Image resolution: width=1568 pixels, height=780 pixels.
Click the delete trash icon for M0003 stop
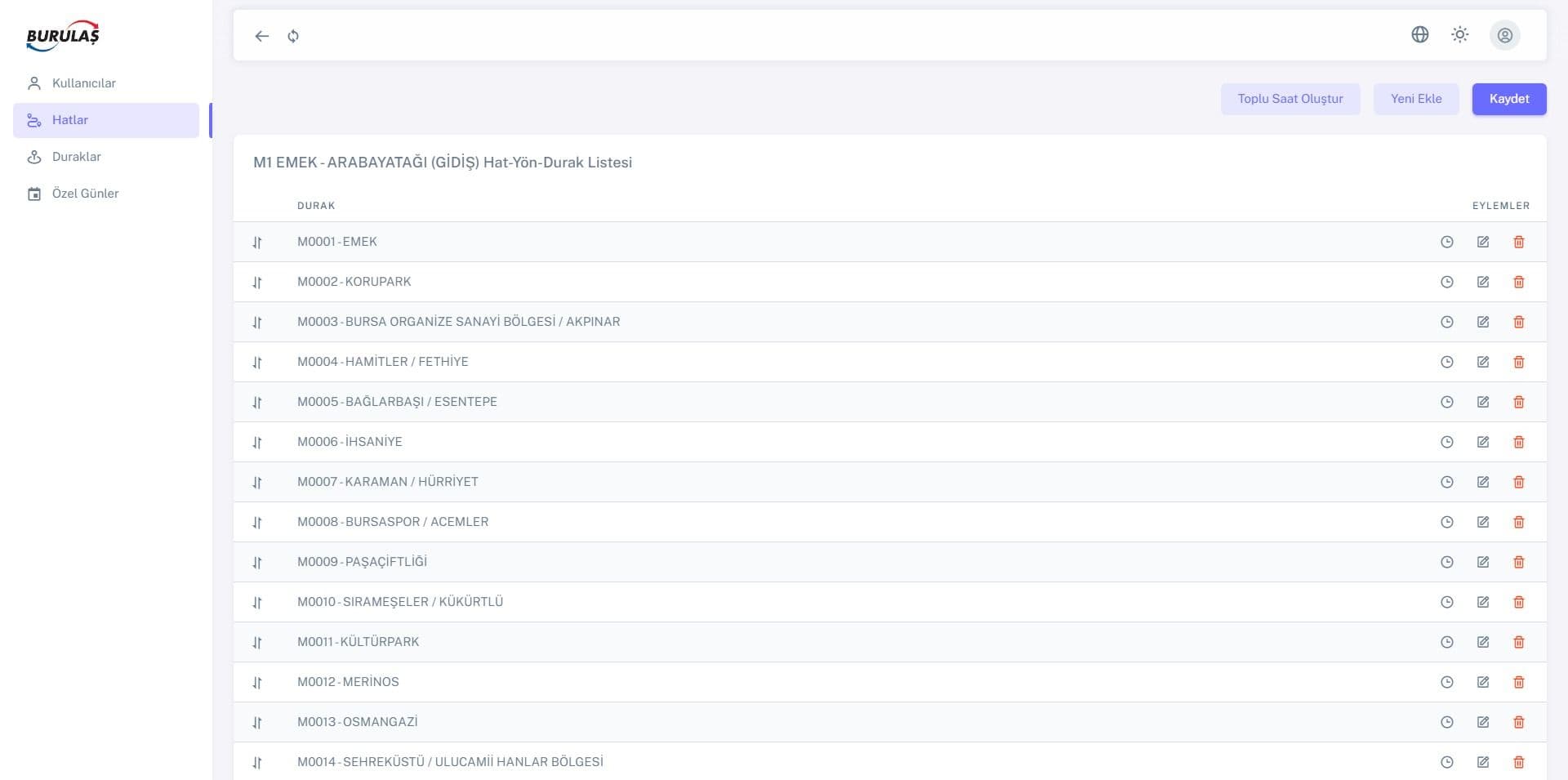[x=1519, y=322]
